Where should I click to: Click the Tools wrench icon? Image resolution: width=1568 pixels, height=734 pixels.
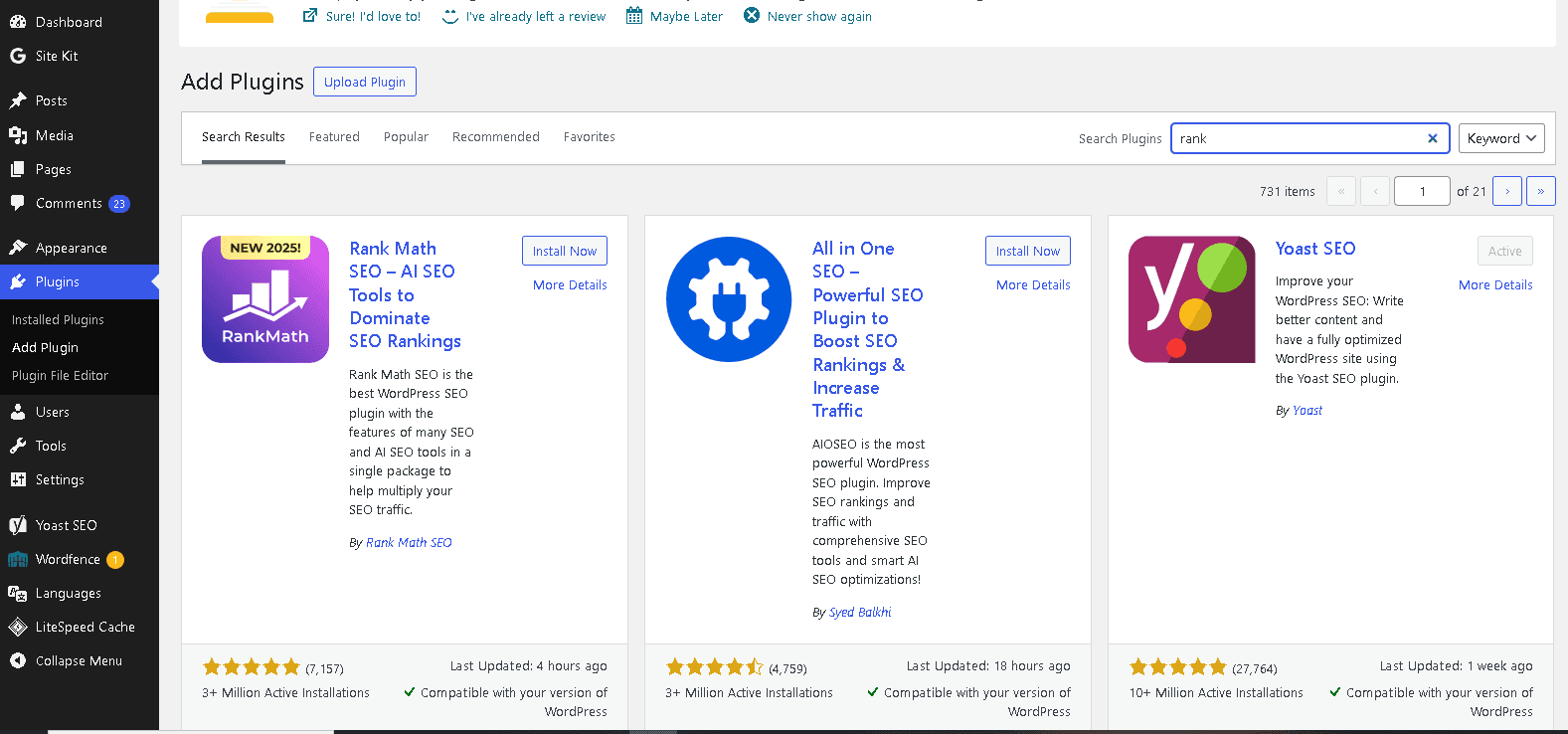tap(18, 446)
